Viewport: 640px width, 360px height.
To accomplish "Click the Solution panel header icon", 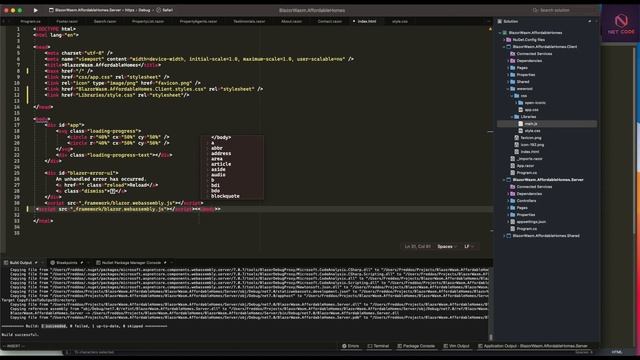I will tap(500, 22).
